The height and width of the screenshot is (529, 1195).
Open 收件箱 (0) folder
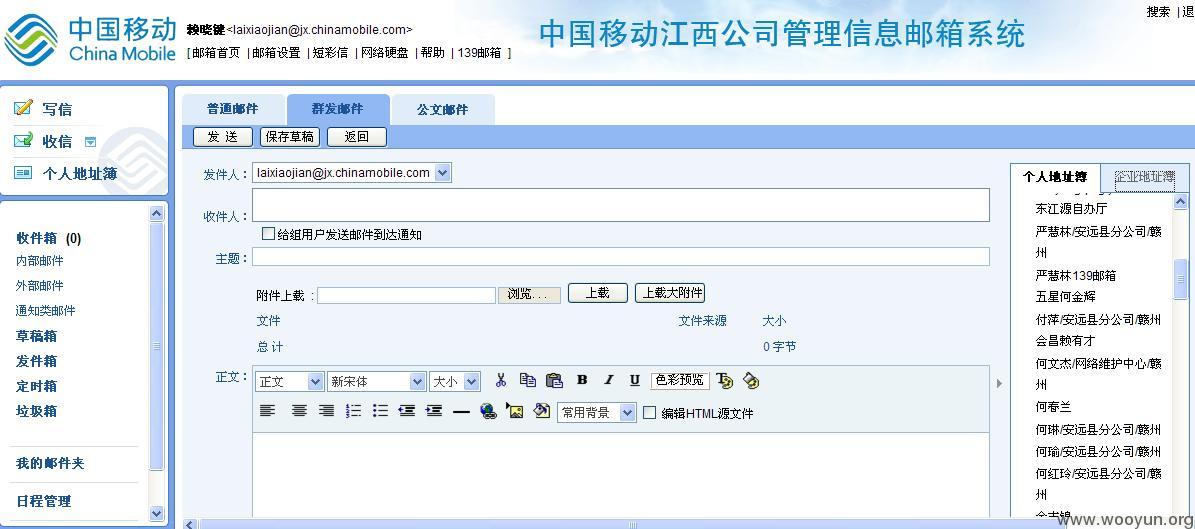[x=48, y=239]
